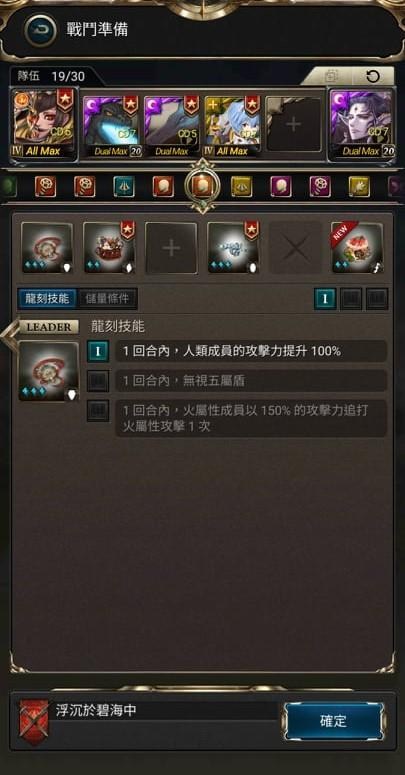Toggle dragon skill level II button at right

(351, 299)
